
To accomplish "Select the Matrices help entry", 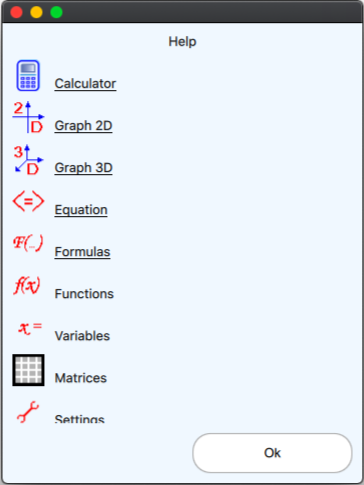I will tap(81, 378).
